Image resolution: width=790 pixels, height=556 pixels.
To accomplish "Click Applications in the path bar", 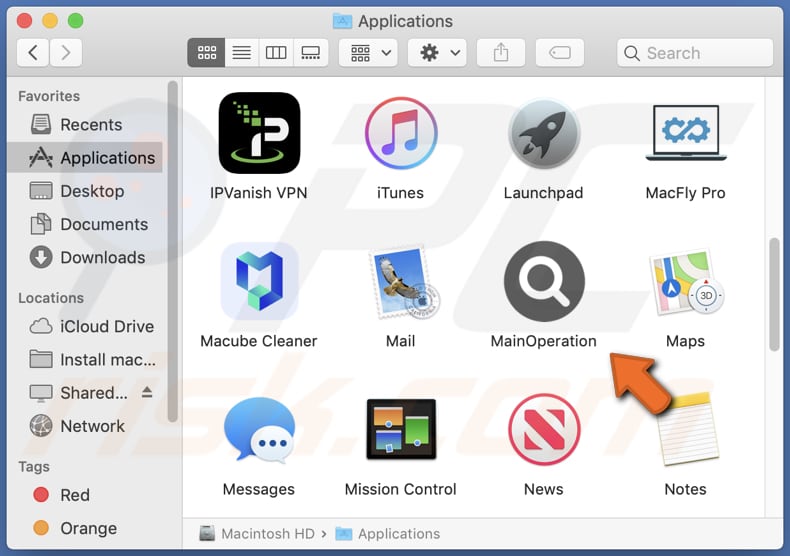I will tap(388, 533).
